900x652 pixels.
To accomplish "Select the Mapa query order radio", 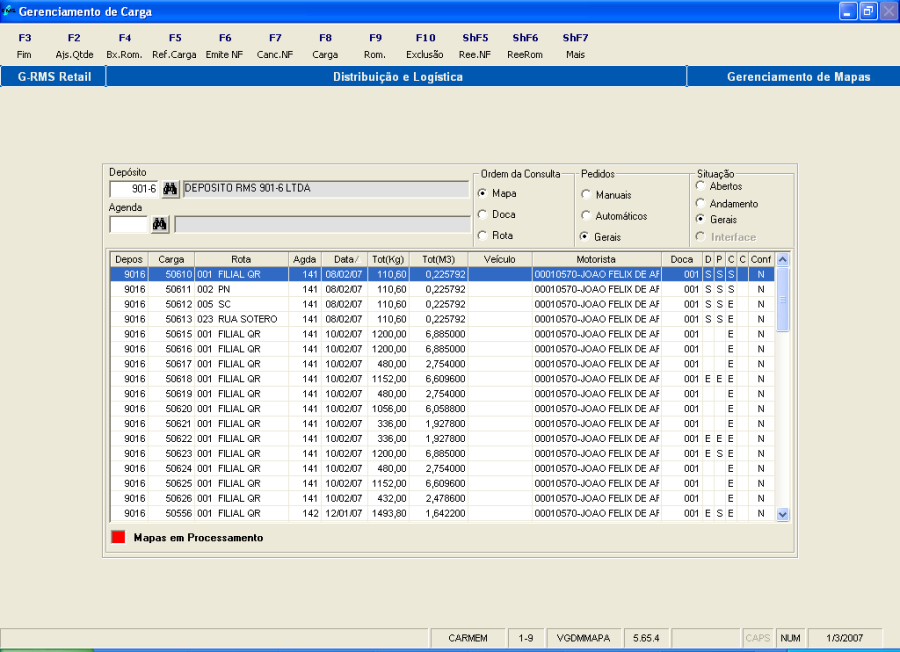I will click(482, 193).
